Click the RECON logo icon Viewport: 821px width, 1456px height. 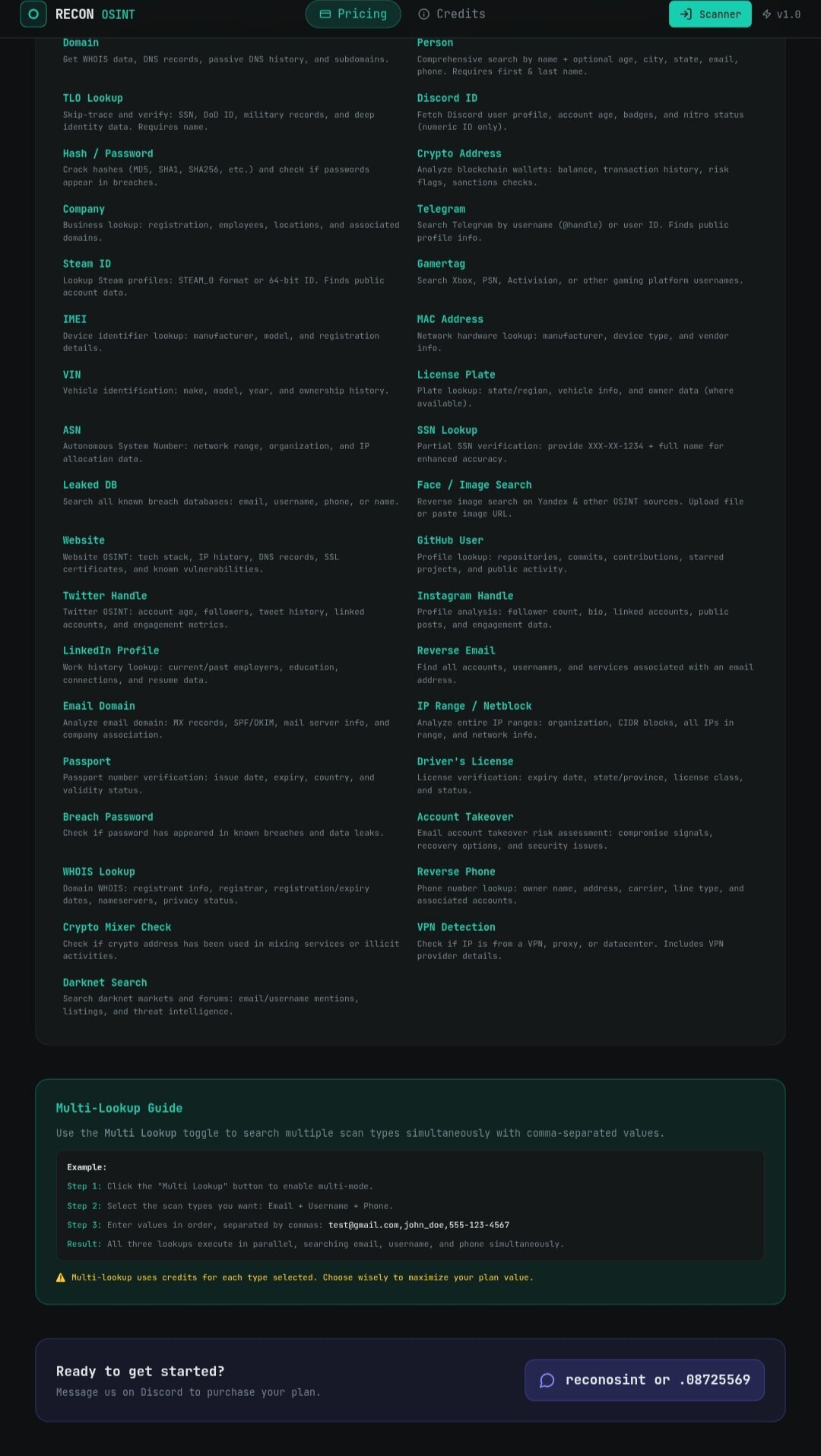(x=33, y=14)
